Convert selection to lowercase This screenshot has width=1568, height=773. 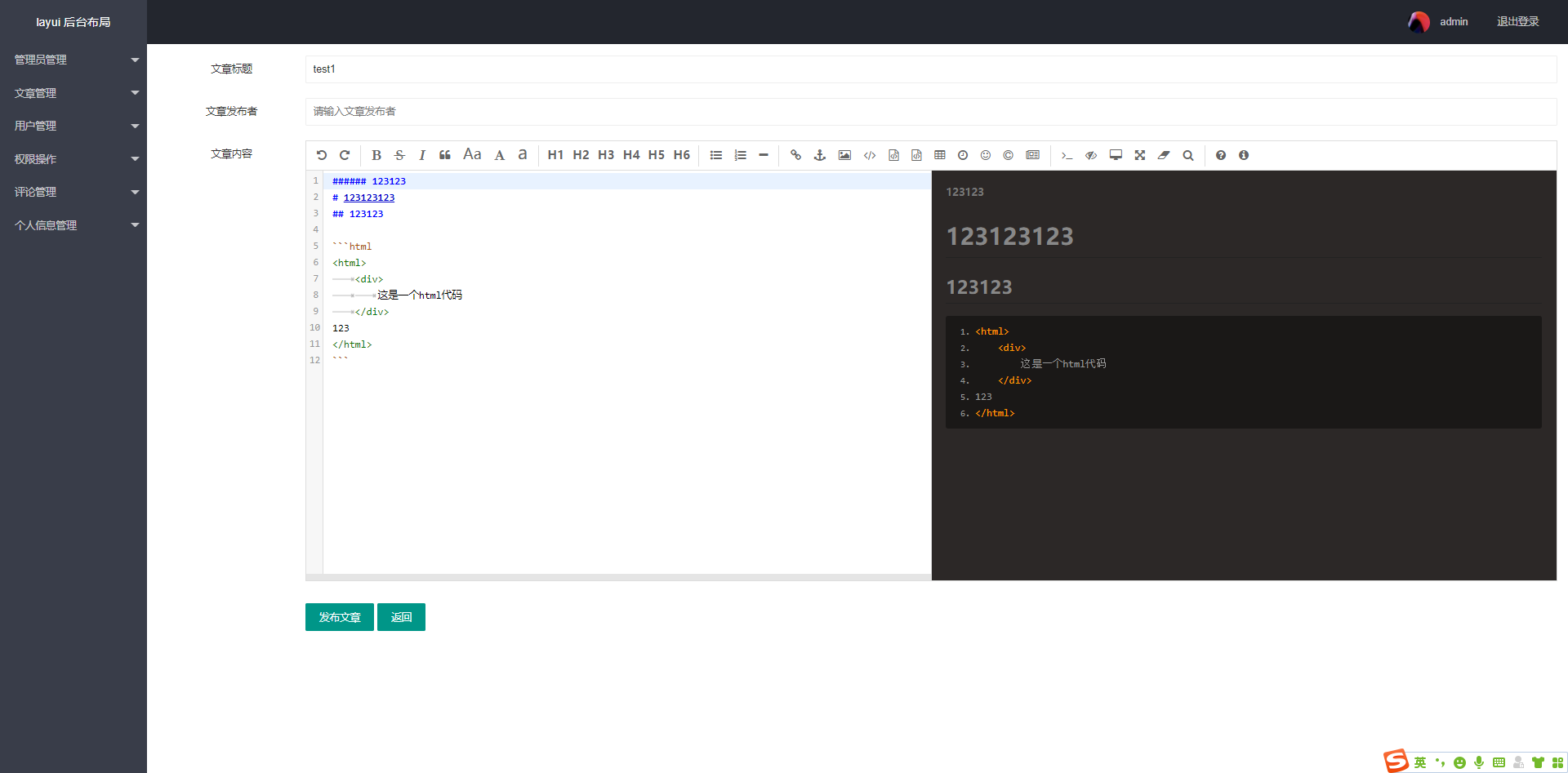(523, 154)
